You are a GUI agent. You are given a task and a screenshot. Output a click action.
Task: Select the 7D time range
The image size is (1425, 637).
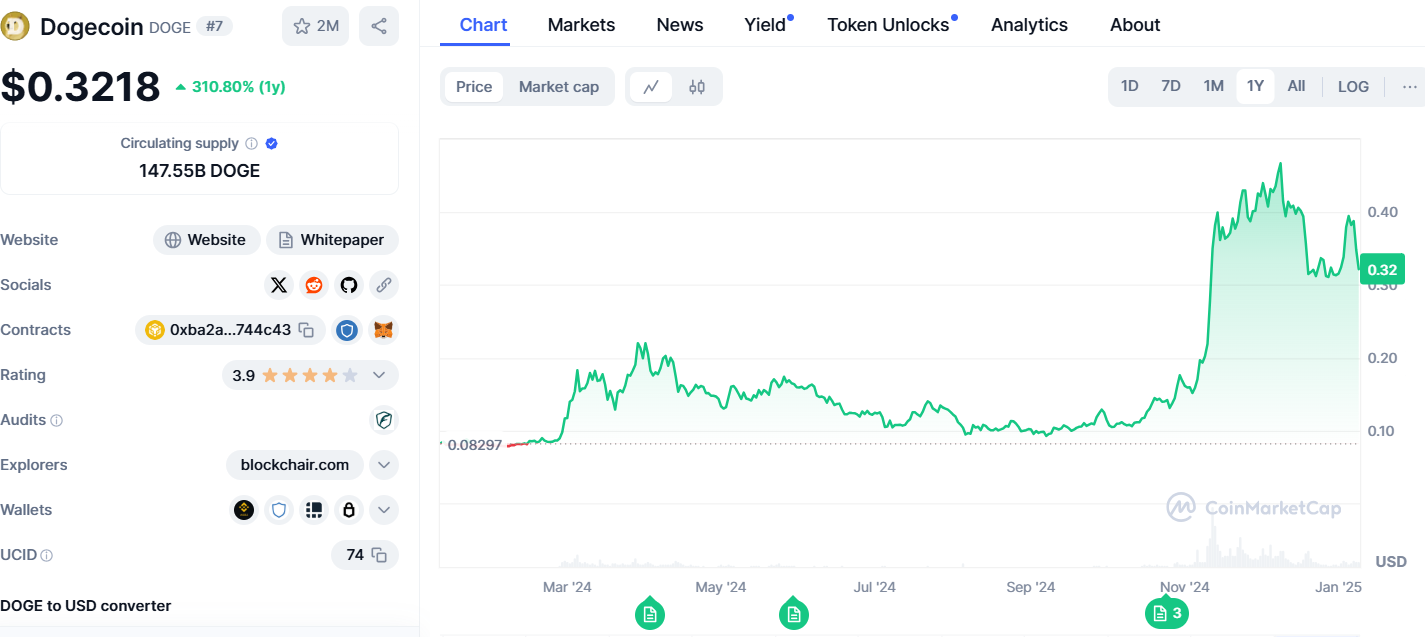pos(1170,86)
